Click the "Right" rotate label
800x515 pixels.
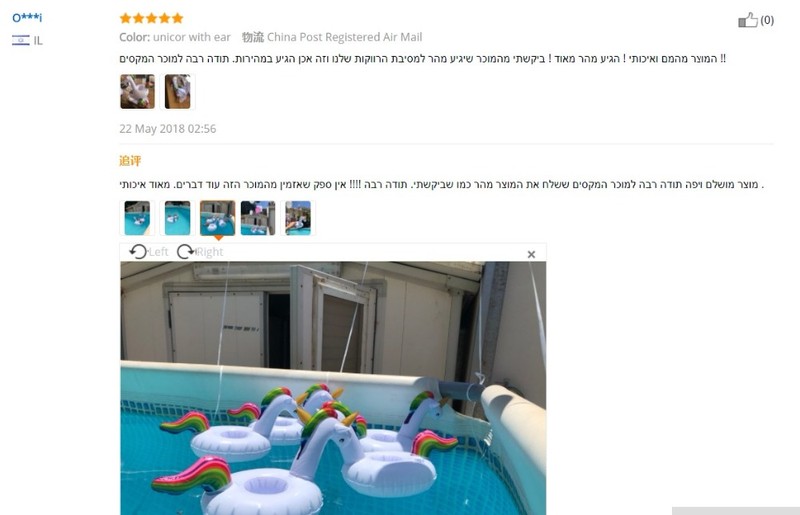[210, 252]
